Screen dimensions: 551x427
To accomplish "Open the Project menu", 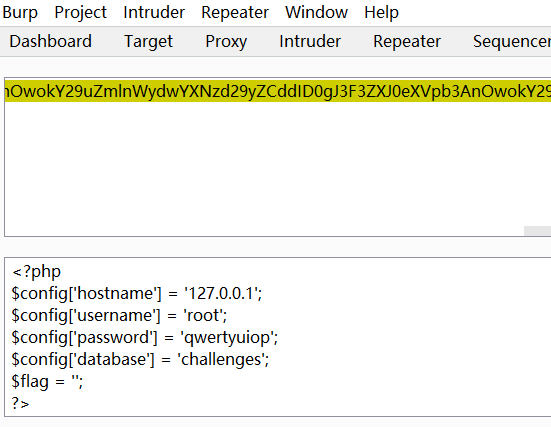I will tap(80, 13).
